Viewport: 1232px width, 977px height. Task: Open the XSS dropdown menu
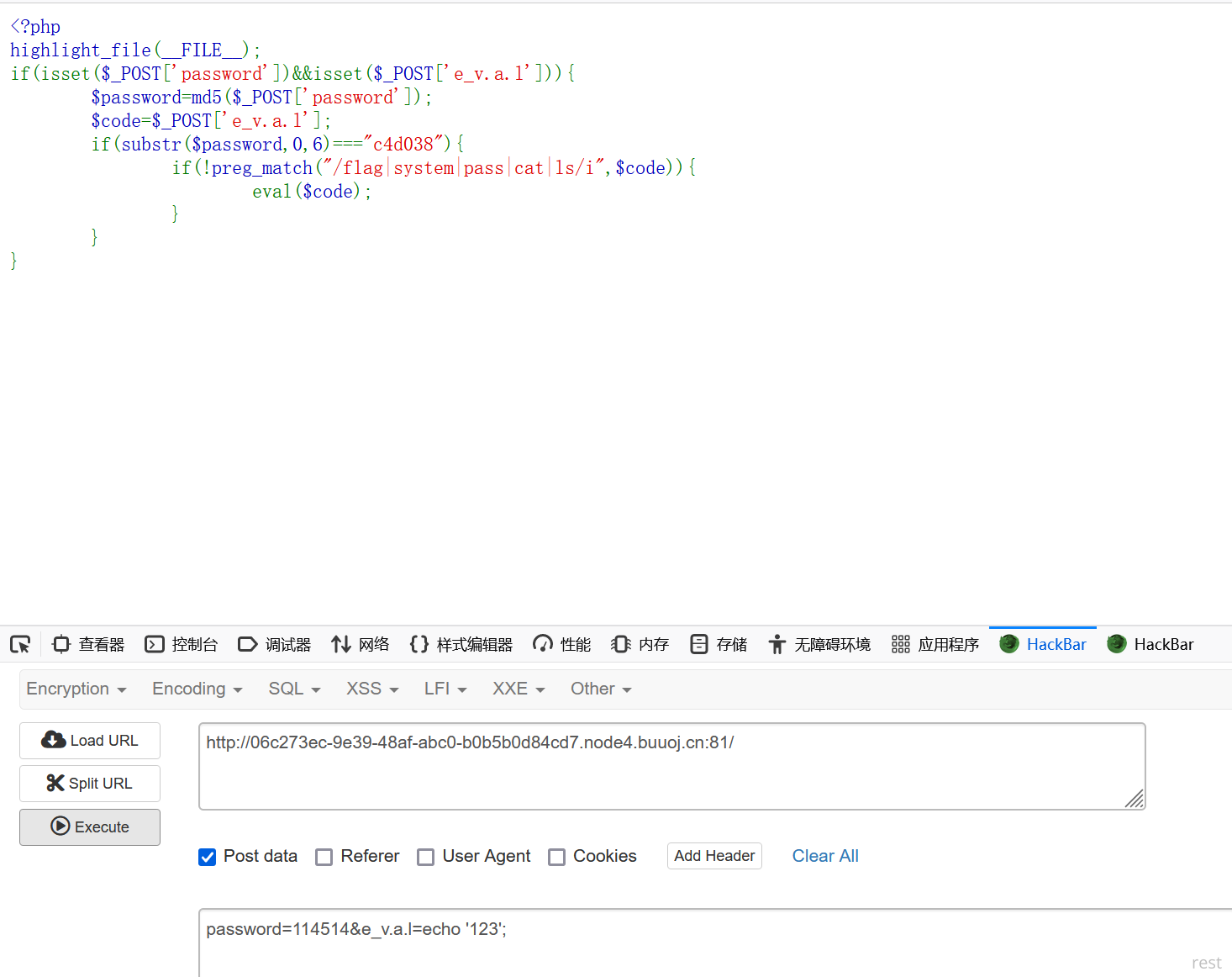[x=372, y=689]
